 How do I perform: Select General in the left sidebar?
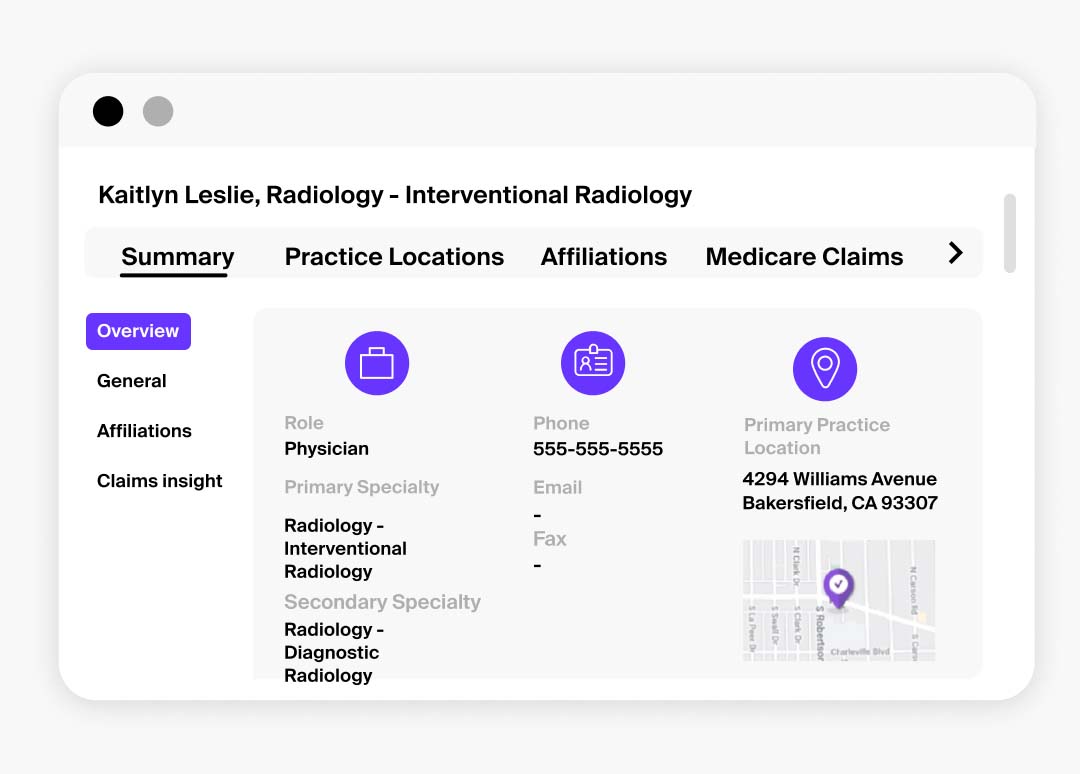[131, 381]
